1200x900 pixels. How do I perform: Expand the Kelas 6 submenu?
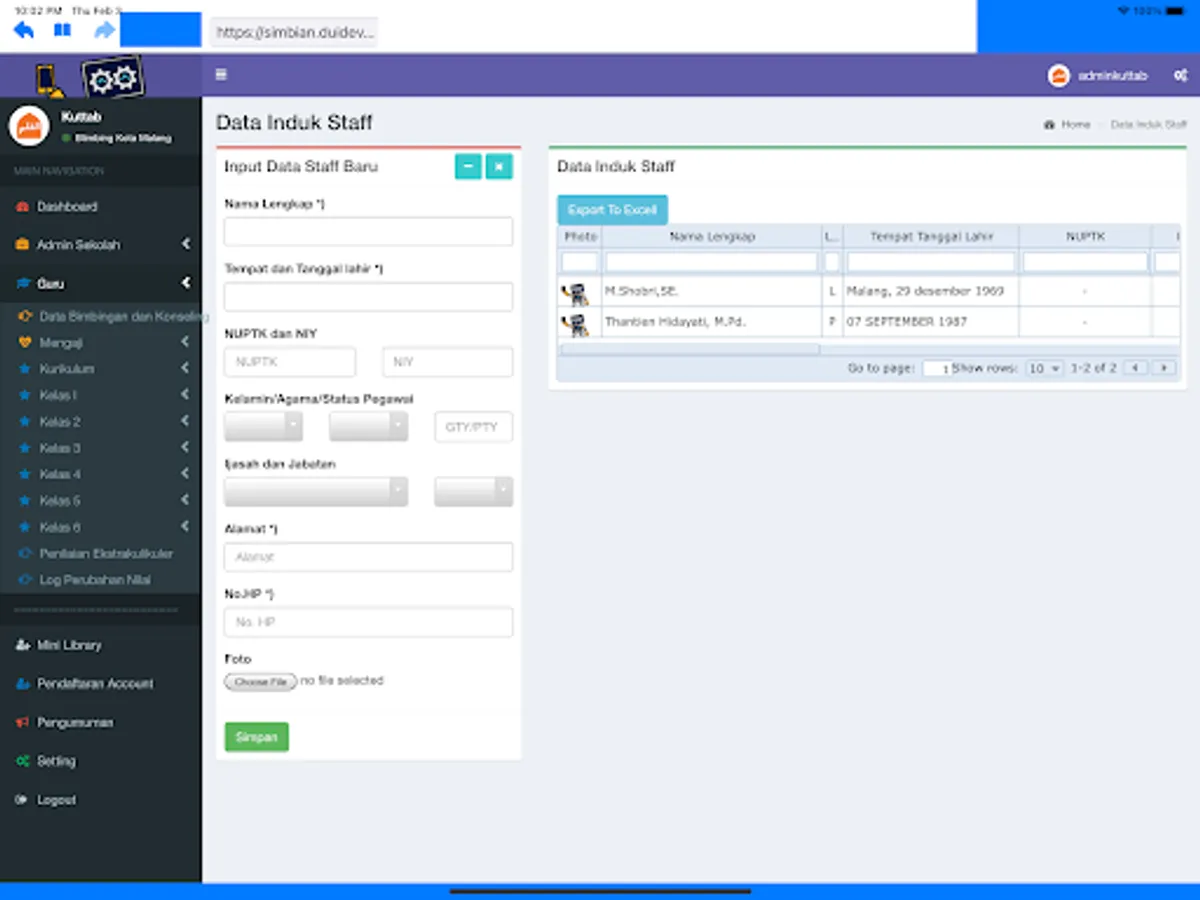pyautogui.click(x=100, y=527)
